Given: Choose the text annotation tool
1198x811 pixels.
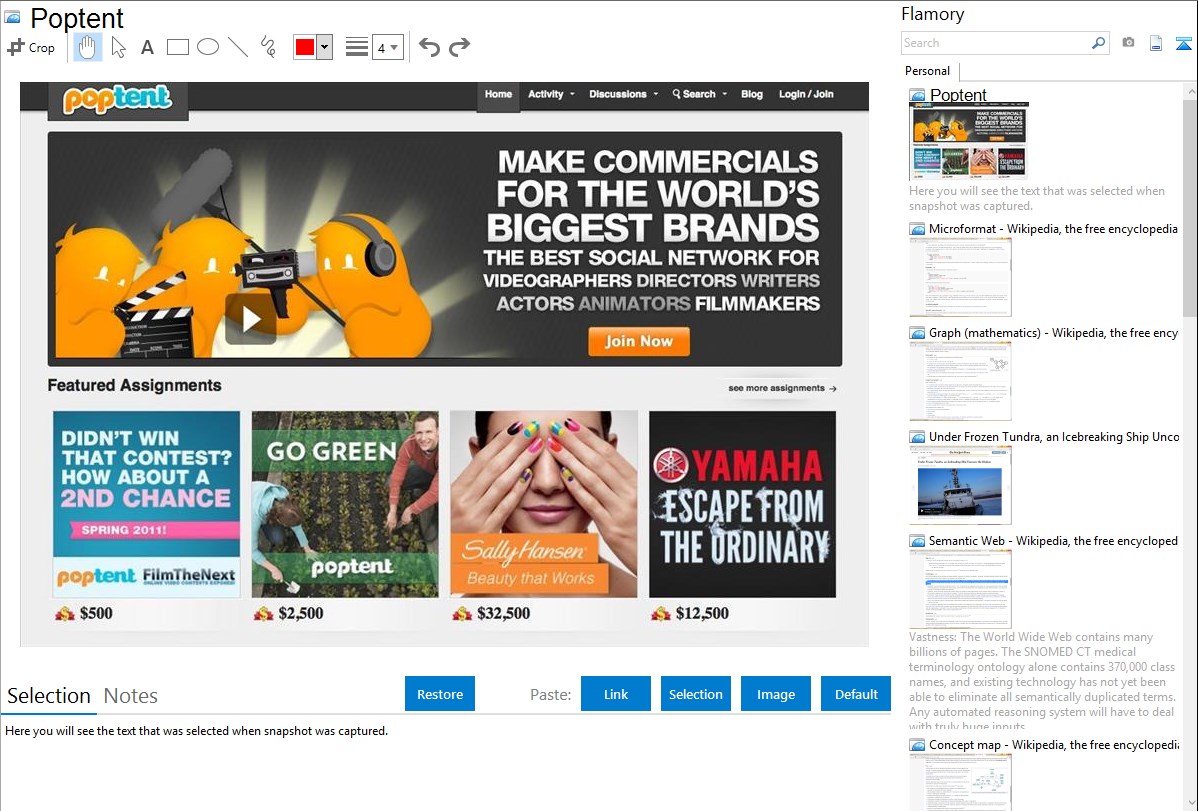Looking at the screenshot, I should [147, 47].
